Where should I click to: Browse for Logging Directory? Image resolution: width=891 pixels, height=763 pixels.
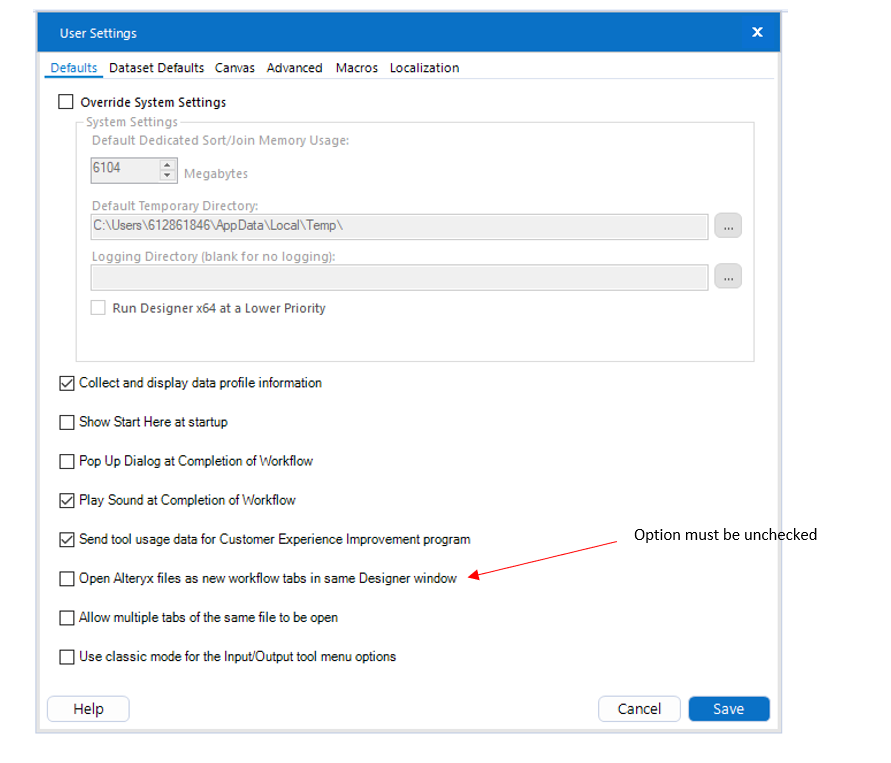click(728, 276)
